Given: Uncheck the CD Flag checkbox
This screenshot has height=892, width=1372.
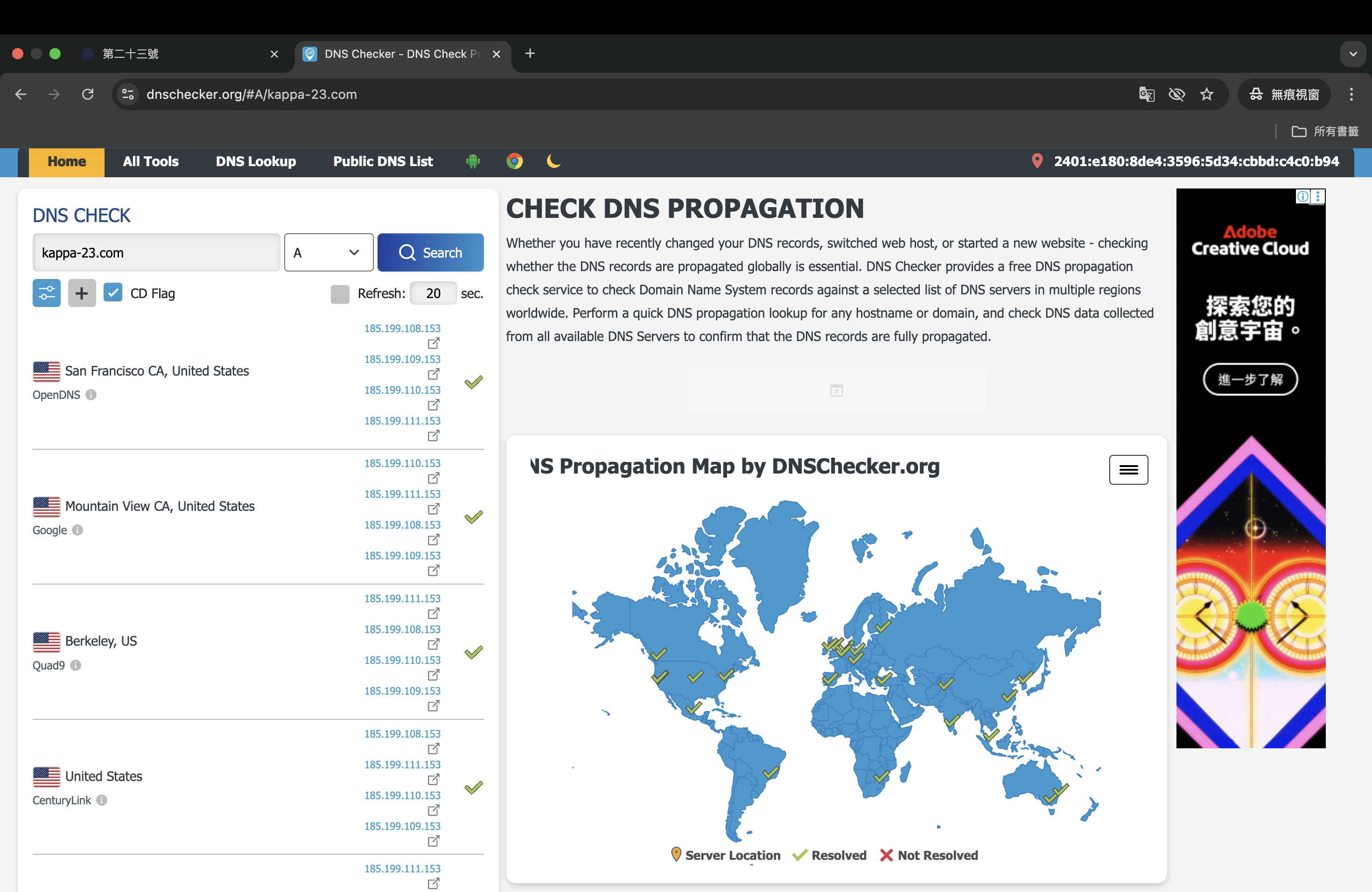Looking at the screenshot, I should pos(113,293).
